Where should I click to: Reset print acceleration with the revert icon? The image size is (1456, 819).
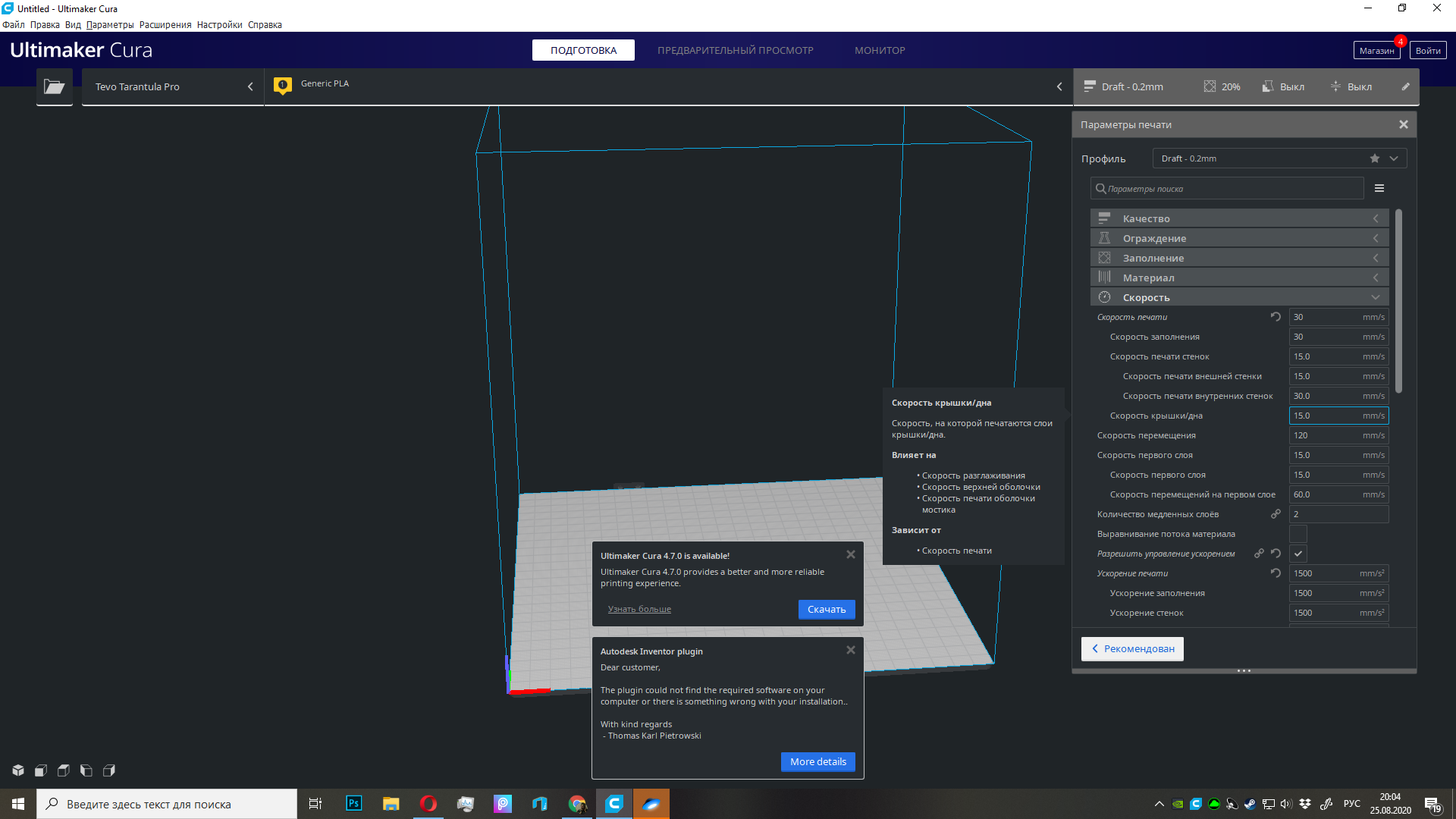pyautogui.click(x=1276, y=573)
